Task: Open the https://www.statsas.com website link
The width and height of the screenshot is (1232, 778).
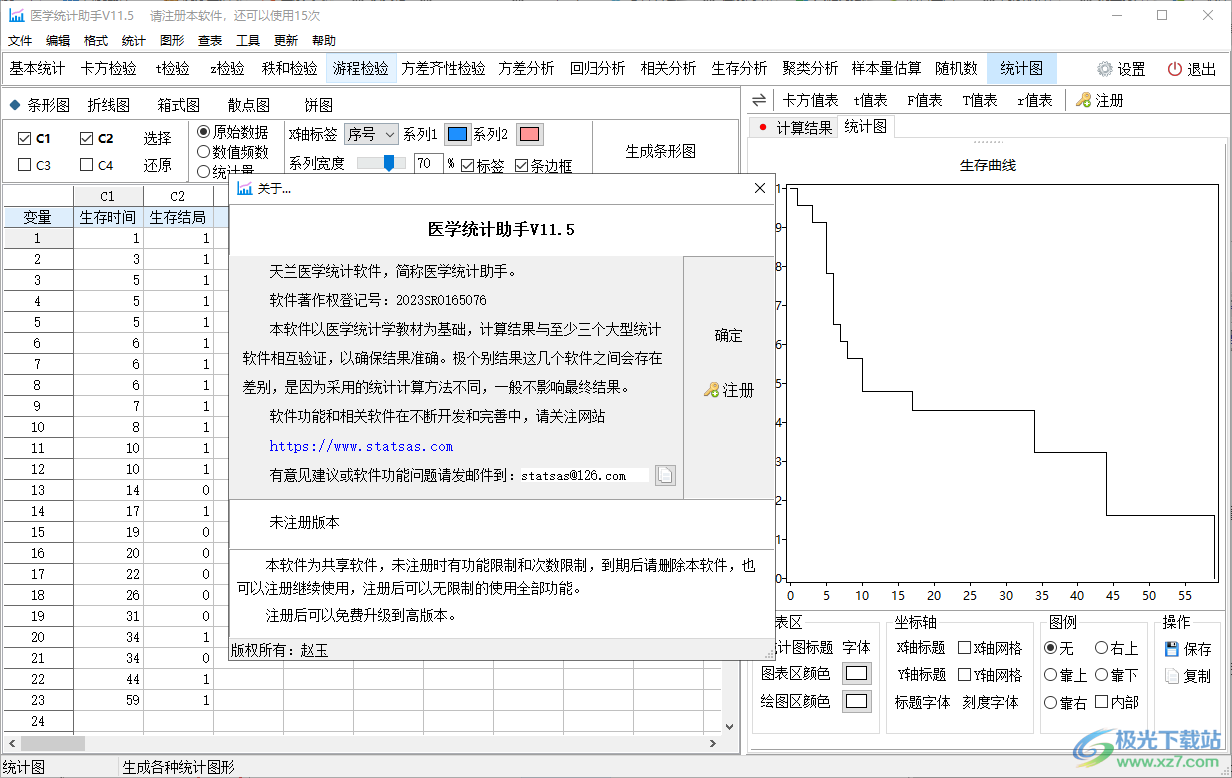Action: click(360, 447)
